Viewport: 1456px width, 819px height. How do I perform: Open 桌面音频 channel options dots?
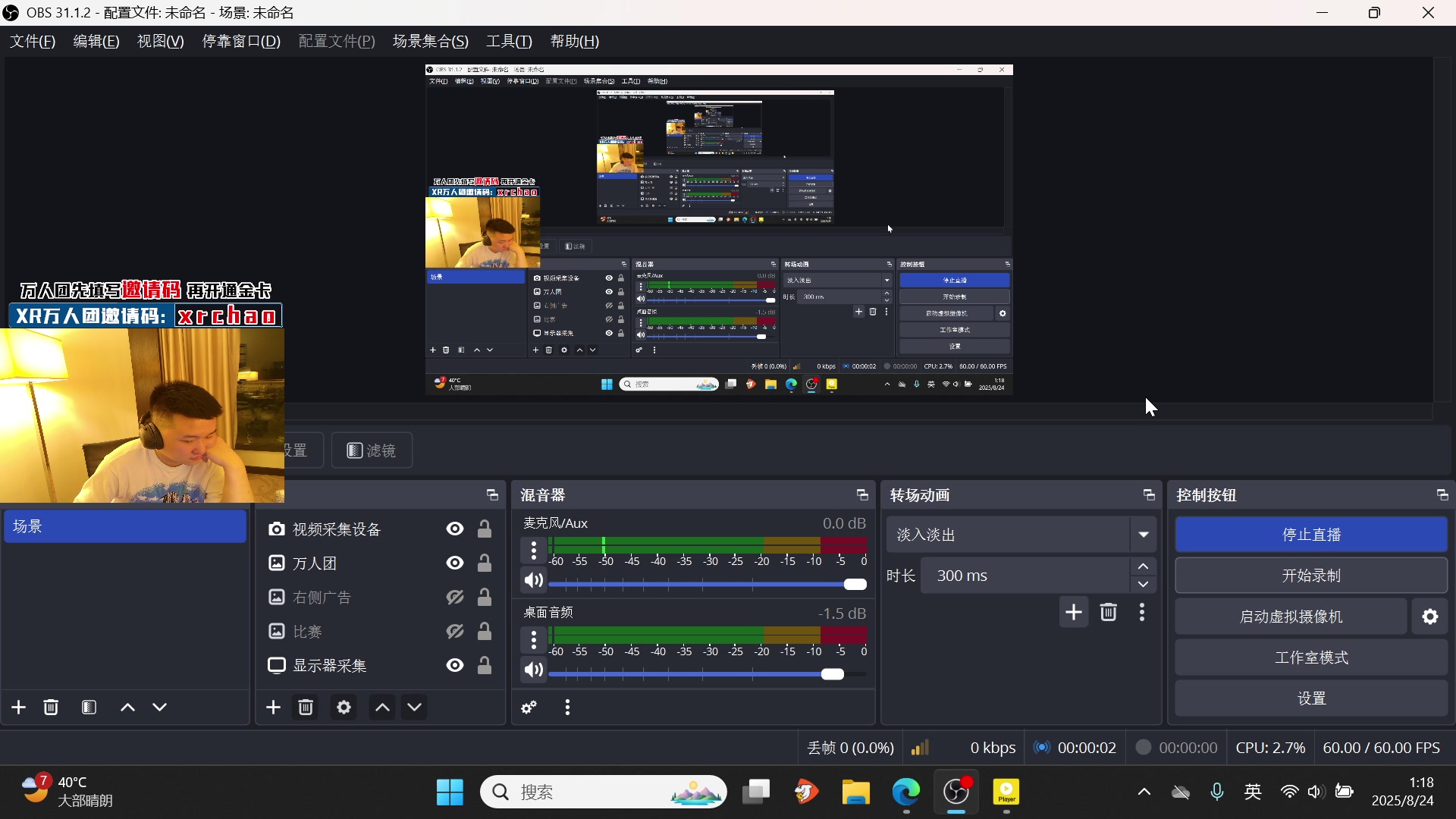pyautogui.click(x=534, y=641)
